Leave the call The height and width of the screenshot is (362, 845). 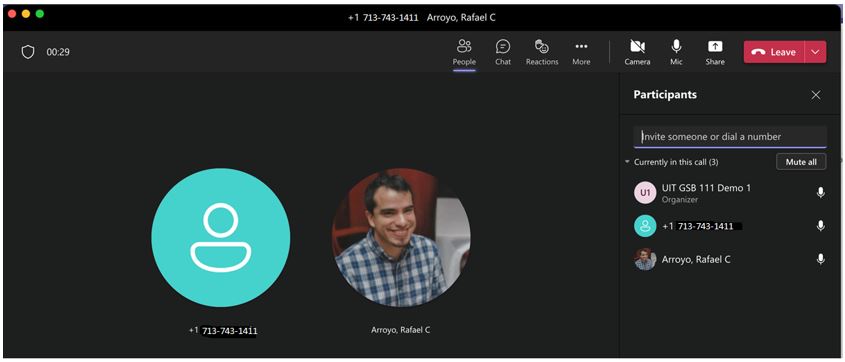click(774, 52)
